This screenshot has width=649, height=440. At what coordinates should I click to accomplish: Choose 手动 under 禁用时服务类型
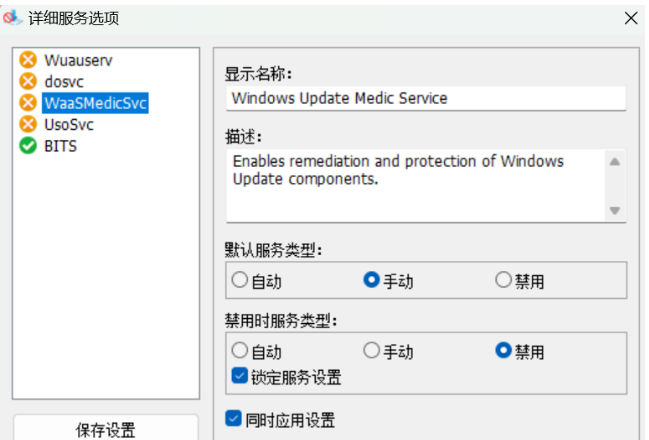(371, 351)
